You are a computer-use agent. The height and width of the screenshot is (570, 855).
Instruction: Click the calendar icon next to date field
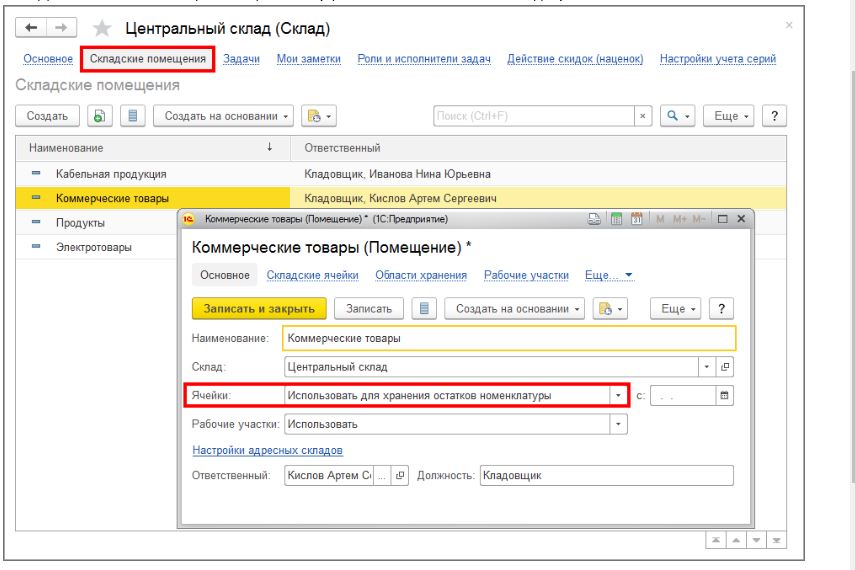725,395
